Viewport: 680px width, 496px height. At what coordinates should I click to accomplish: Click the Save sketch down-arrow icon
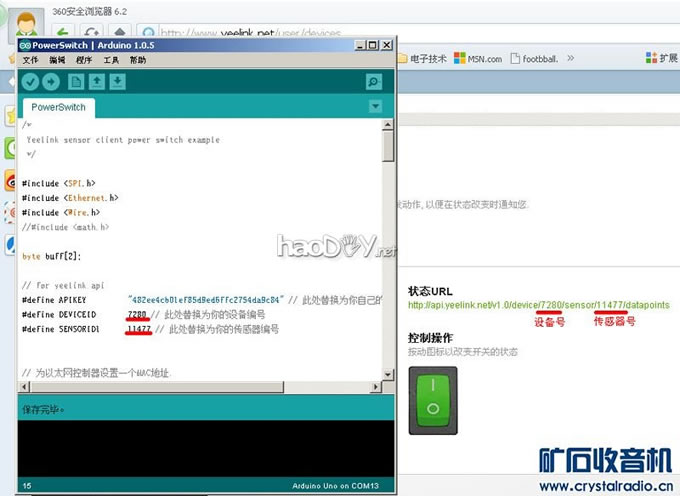[117, 81]
